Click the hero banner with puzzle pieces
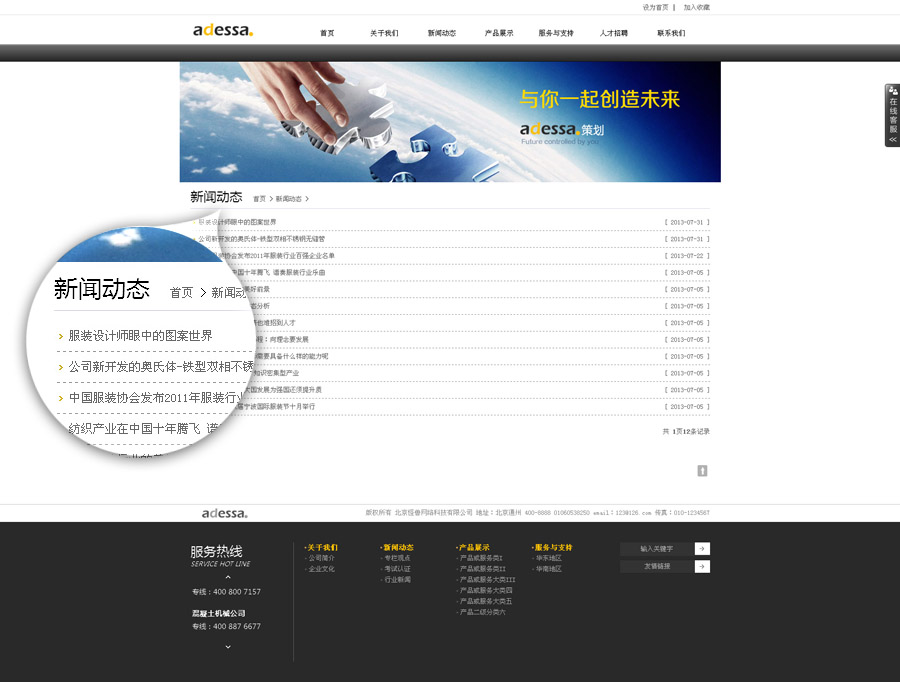This screenshot has width=900, height=682. pos(450,122)
